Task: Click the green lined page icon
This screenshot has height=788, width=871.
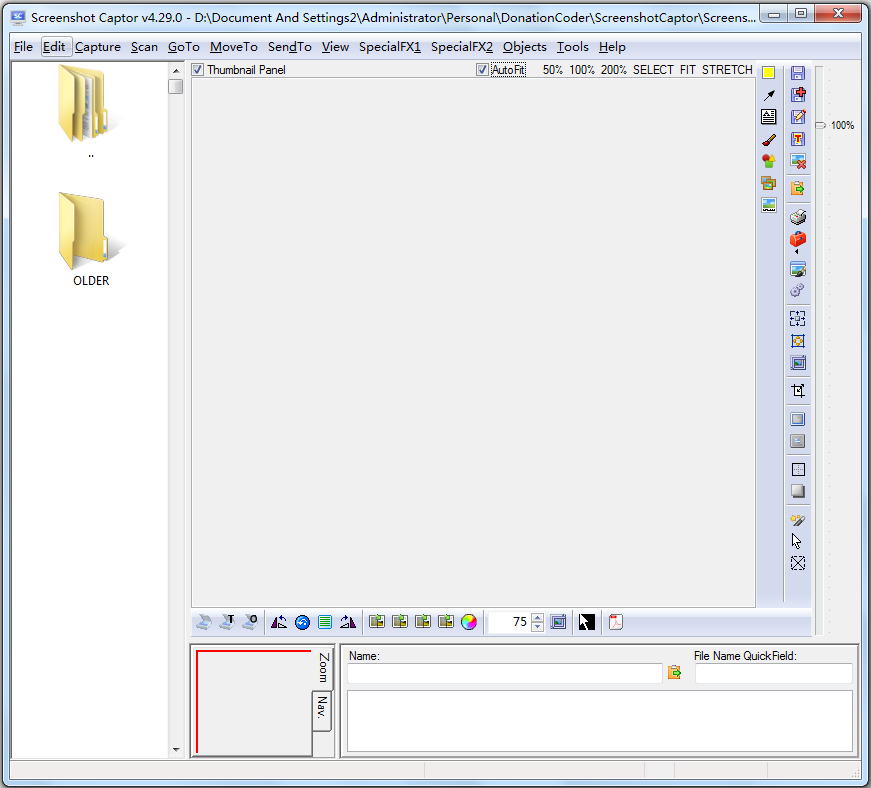Action: (325, 622)
